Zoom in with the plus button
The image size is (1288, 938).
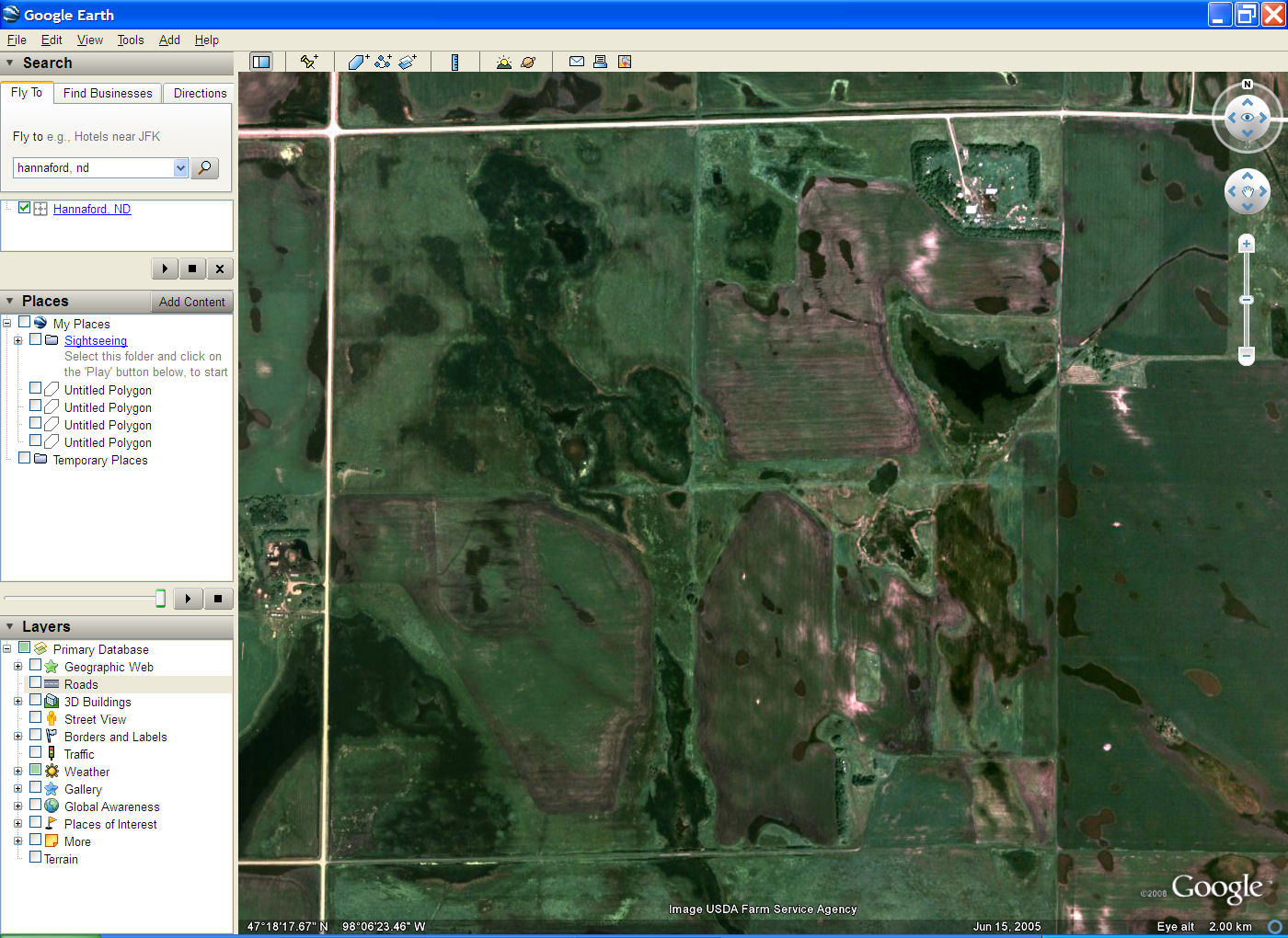[1247, 244]
